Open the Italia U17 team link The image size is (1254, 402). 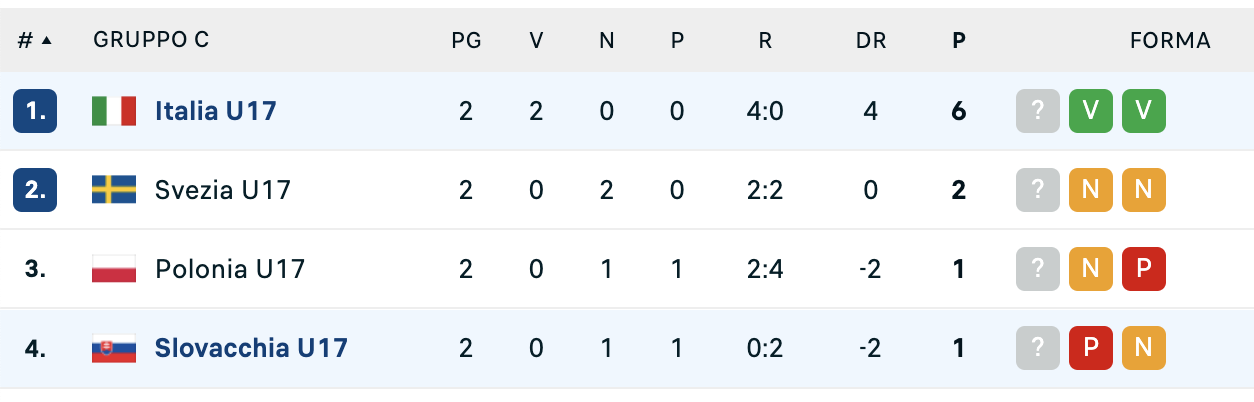point(215,111)
